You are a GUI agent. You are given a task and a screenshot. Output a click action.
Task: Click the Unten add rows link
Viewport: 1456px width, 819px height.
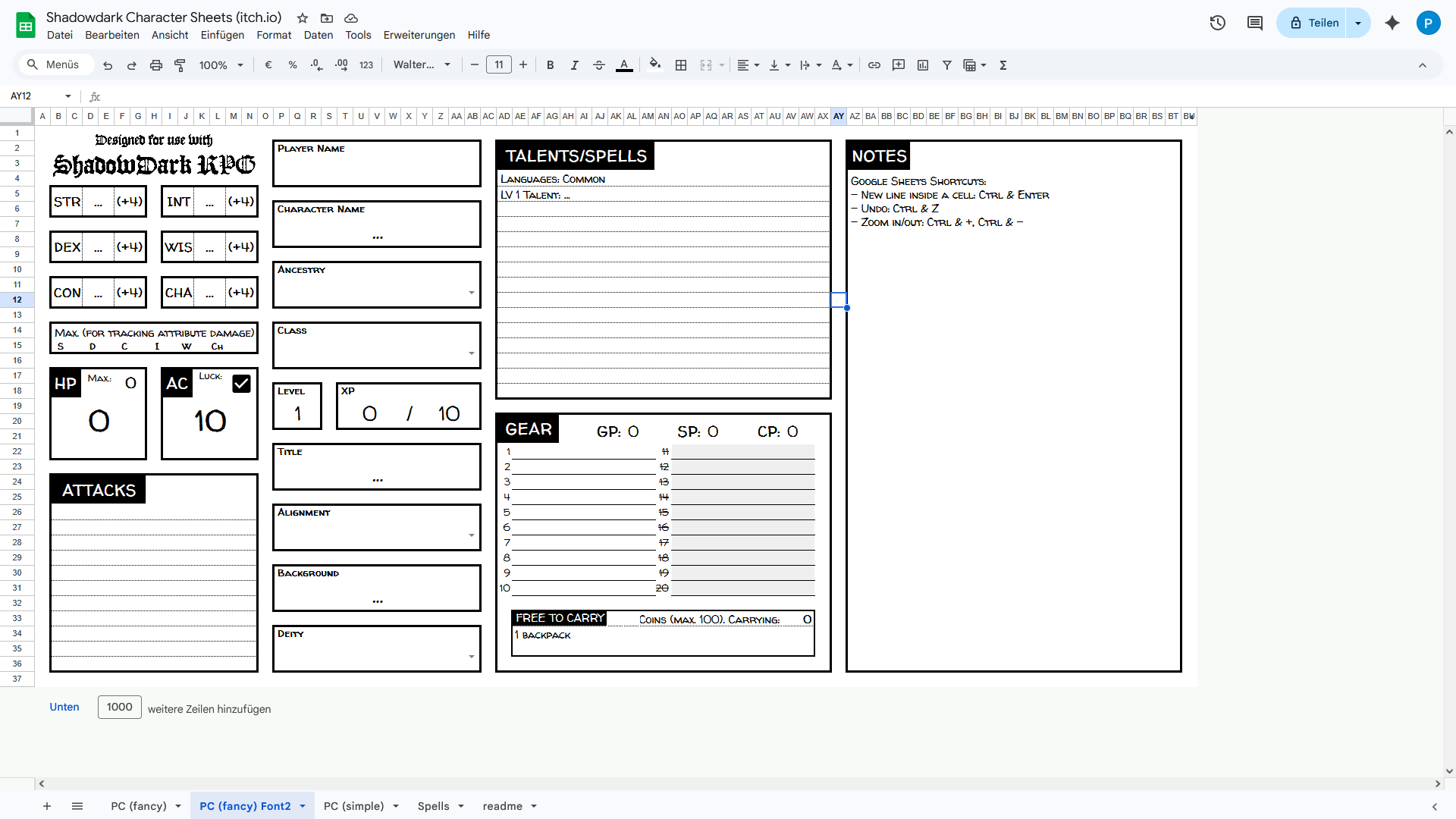[64, 707]
